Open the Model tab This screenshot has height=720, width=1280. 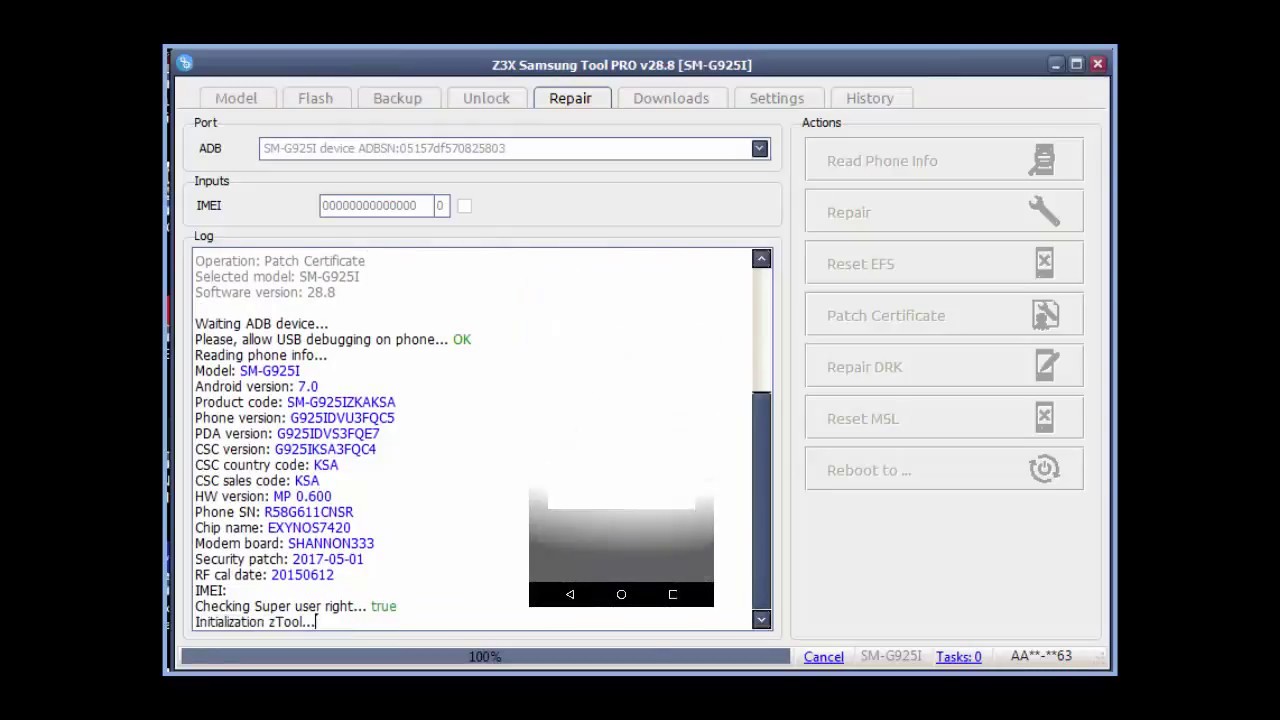pos(236,98)
